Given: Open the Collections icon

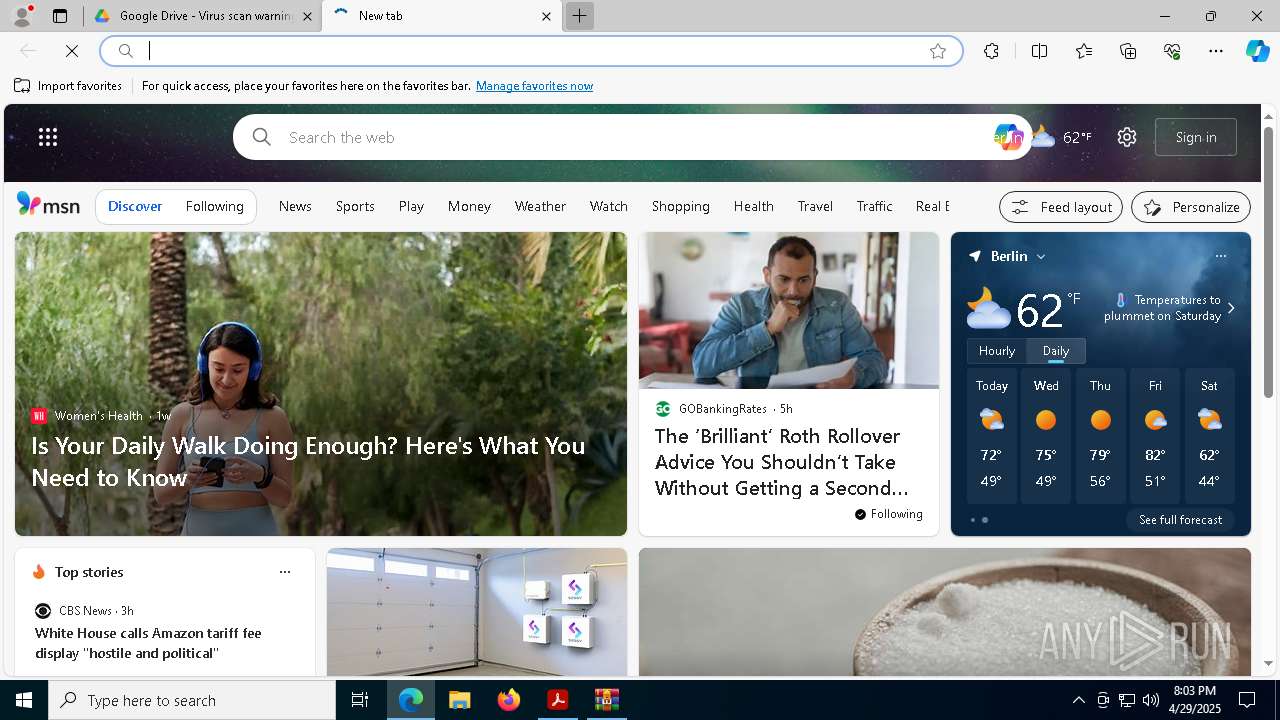Looking at the screenshot, I should (1128, 51).
